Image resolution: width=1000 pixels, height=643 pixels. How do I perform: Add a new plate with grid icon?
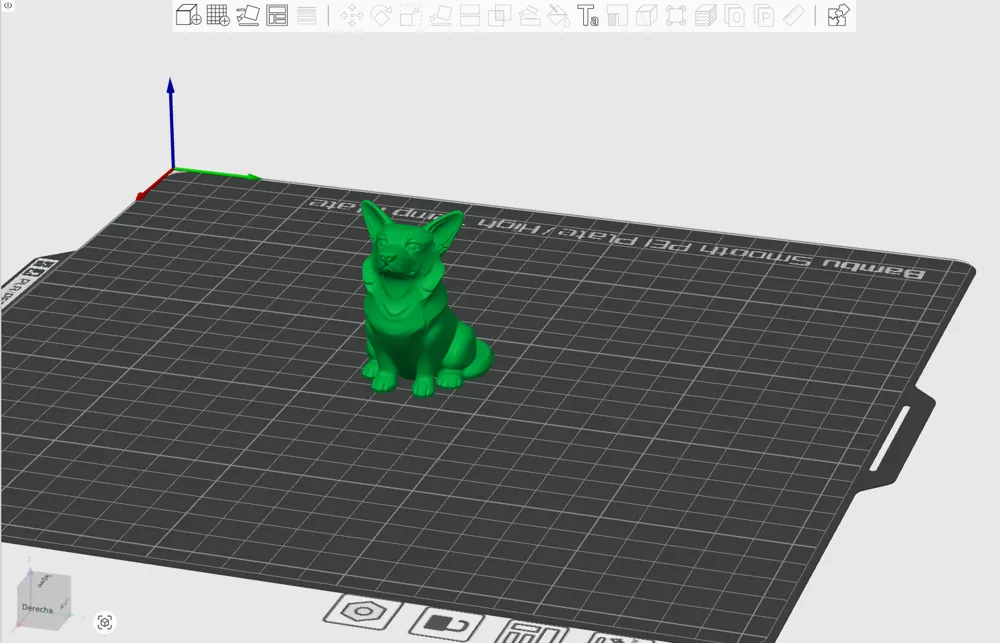218,15
